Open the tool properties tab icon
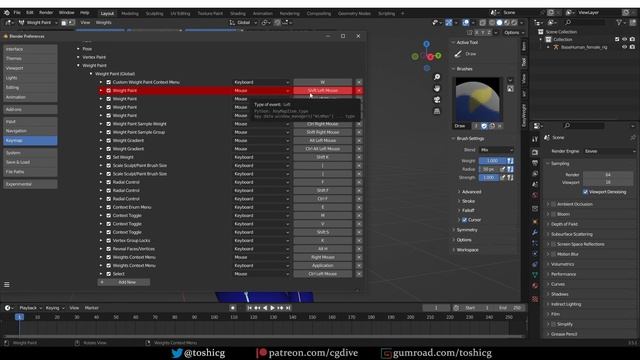Viewport: 640px width, 360px height. tap(535, 140)
